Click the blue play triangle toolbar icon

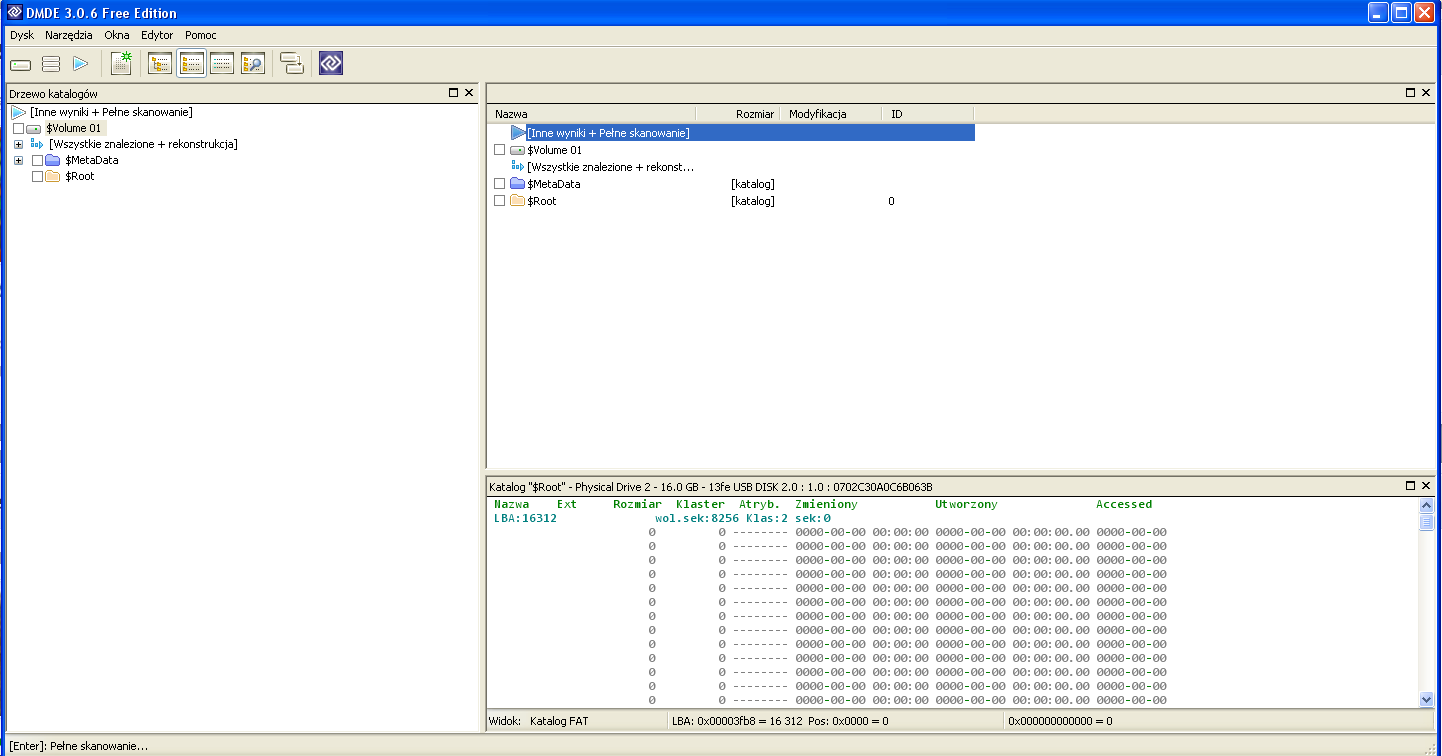point(81,64)
